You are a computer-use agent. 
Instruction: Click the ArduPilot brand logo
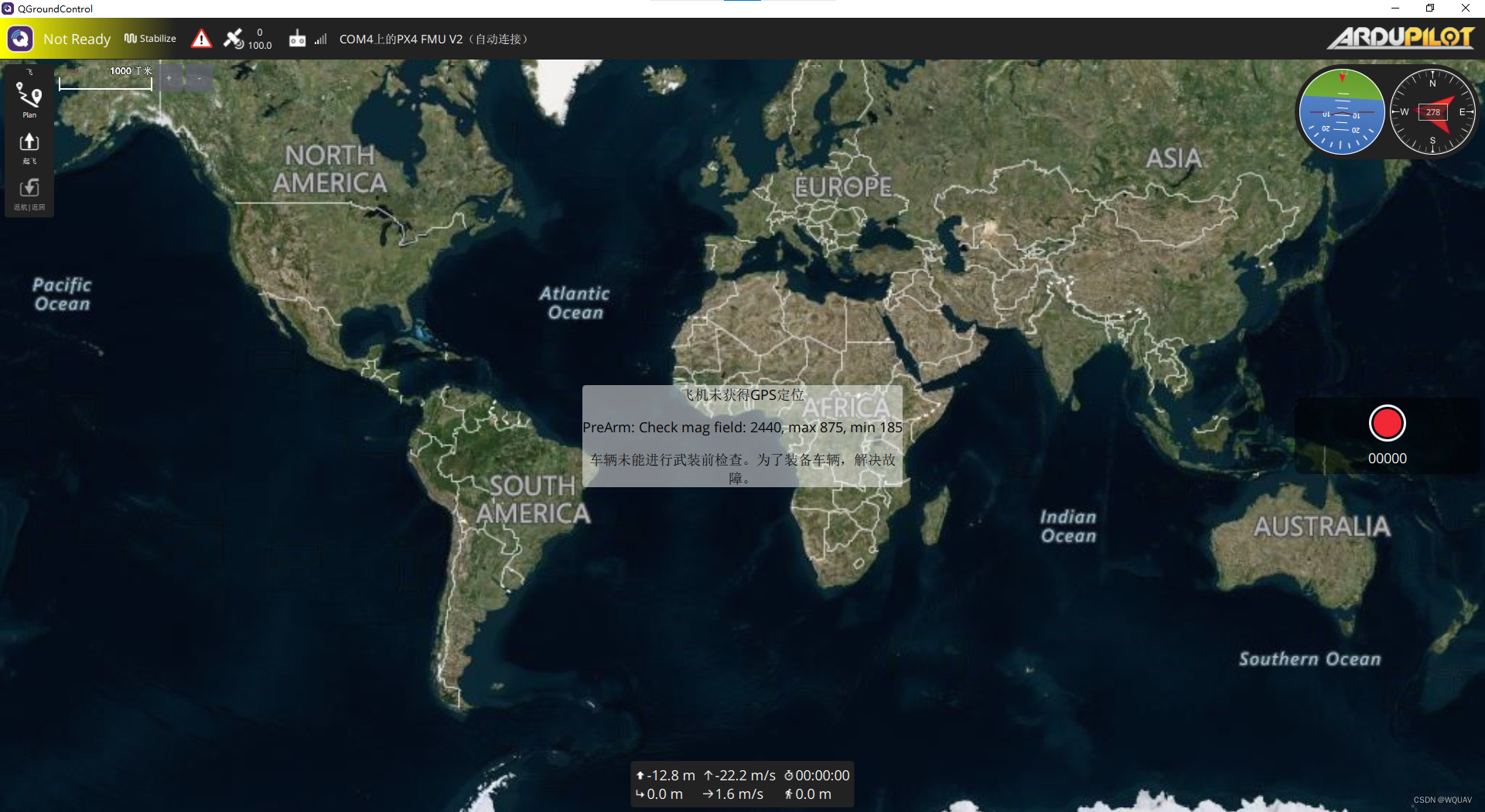[x=1401, y=38]
